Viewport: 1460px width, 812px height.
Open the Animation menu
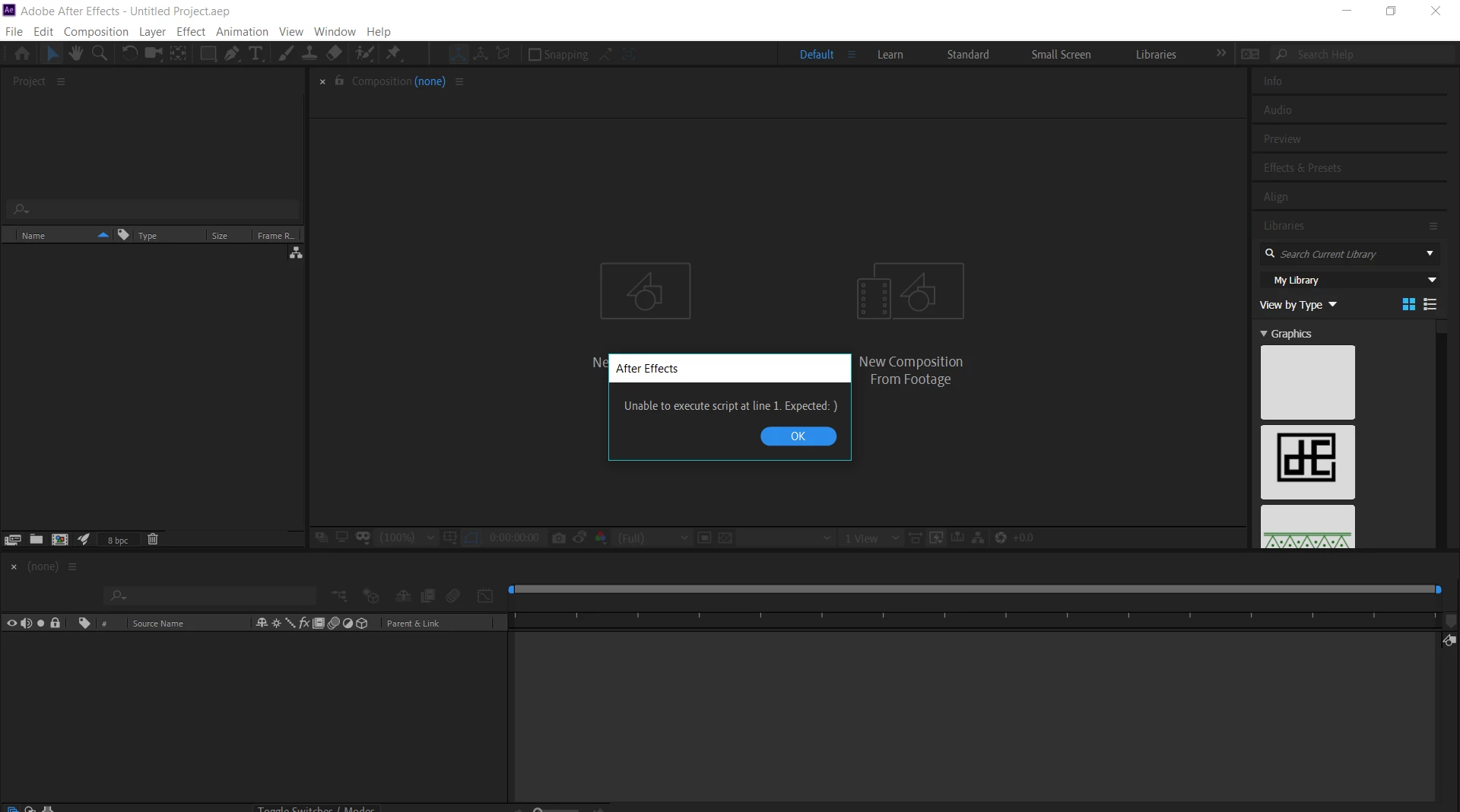click(x=242, y=31)
